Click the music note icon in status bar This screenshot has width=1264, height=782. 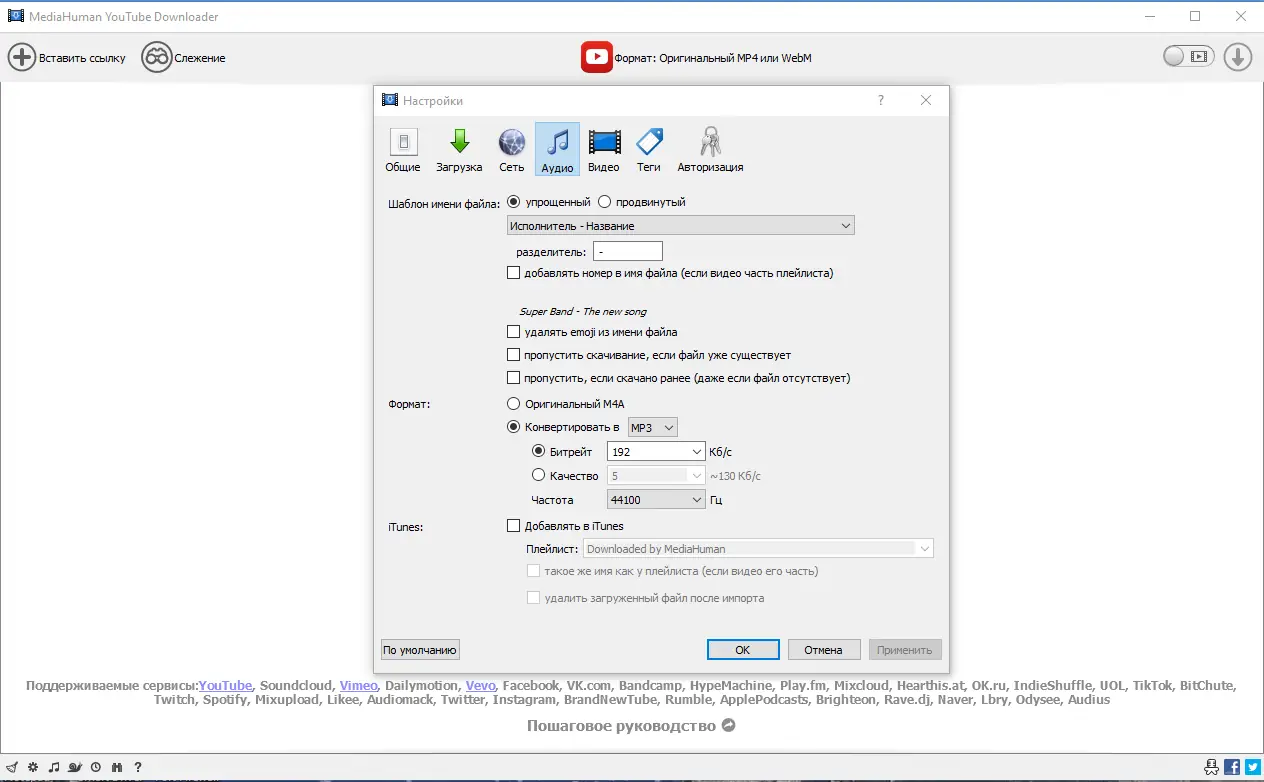pyautogui.click(x=54, y=767)
